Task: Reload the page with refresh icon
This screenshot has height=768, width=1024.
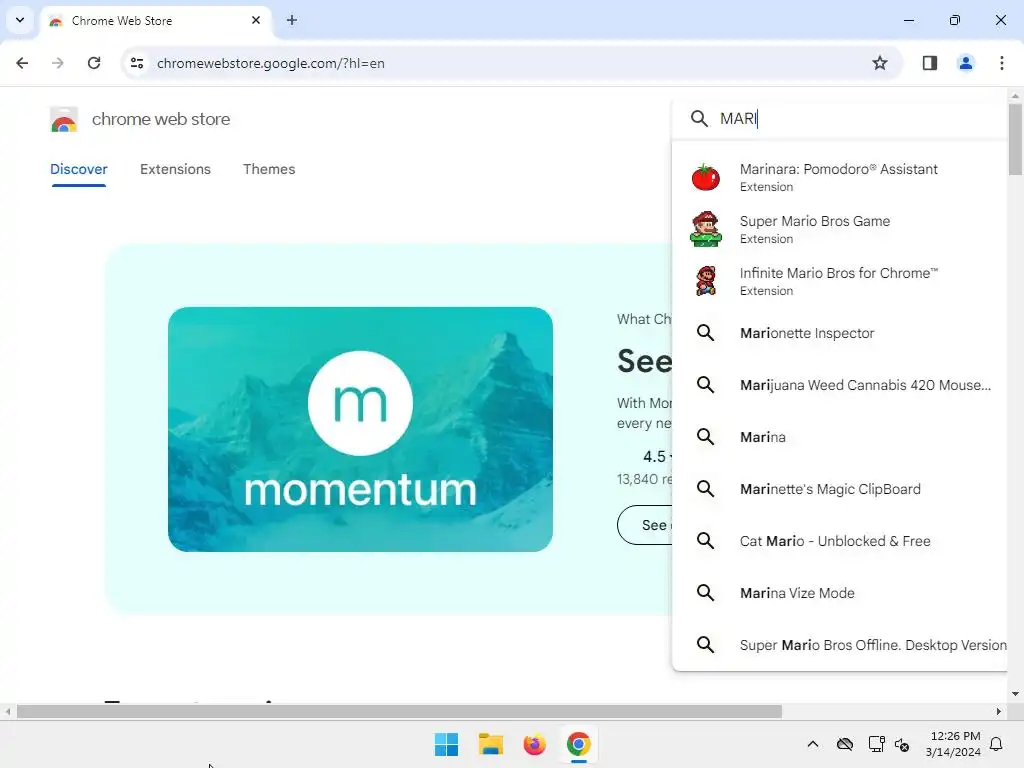Action: (94, 63)
